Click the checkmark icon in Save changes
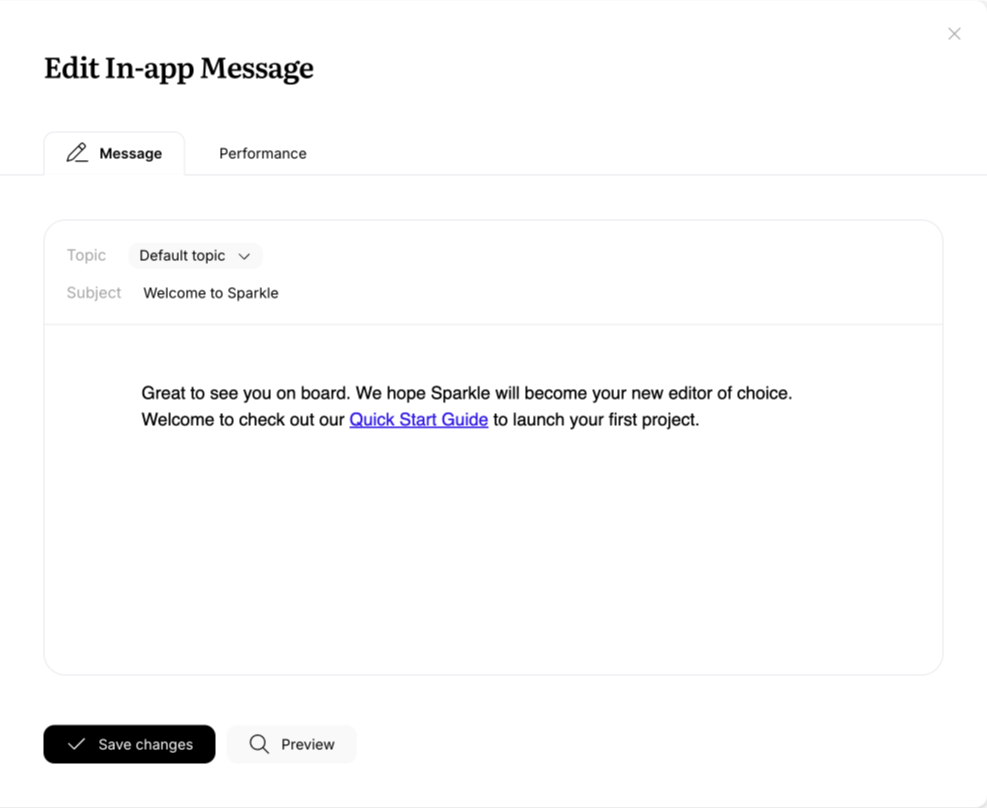The image size is (987, 808). [76, 744]
